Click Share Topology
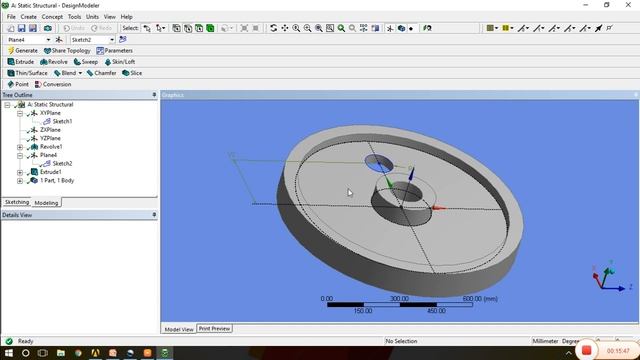 click(67, 51)
